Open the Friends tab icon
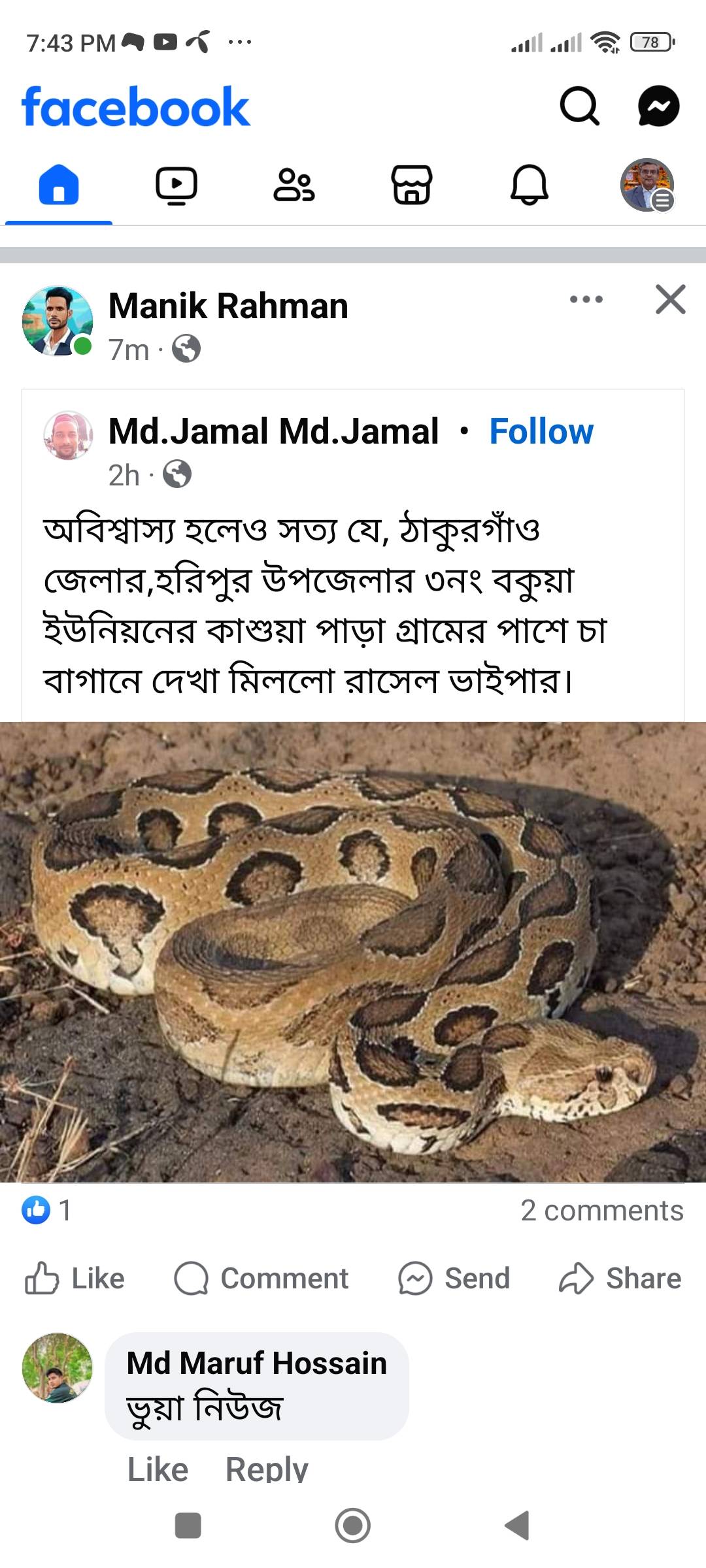Image resolution: width=706 pixels, height=1568 pixels. pos(294,186)
